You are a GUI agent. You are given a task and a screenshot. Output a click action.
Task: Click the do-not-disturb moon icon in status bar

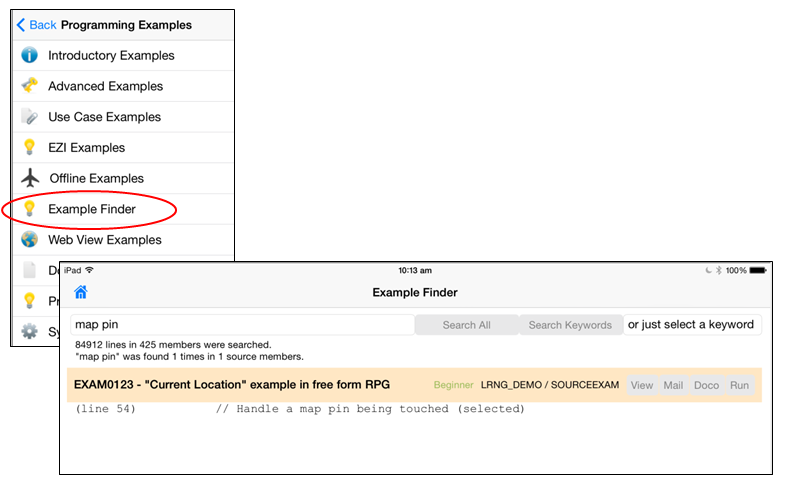[x=709, y=270]
